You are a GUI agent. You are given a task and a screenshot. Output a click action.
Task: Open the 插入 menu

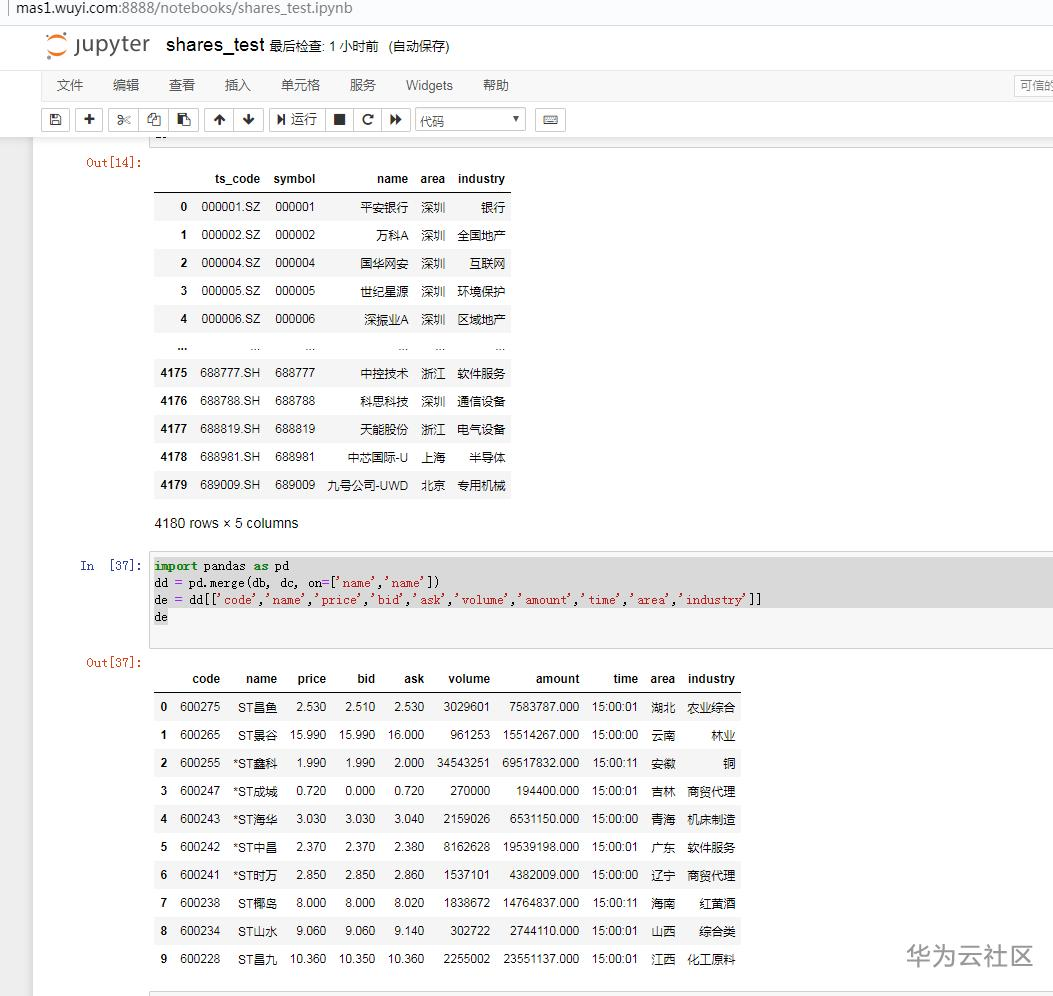237,85
